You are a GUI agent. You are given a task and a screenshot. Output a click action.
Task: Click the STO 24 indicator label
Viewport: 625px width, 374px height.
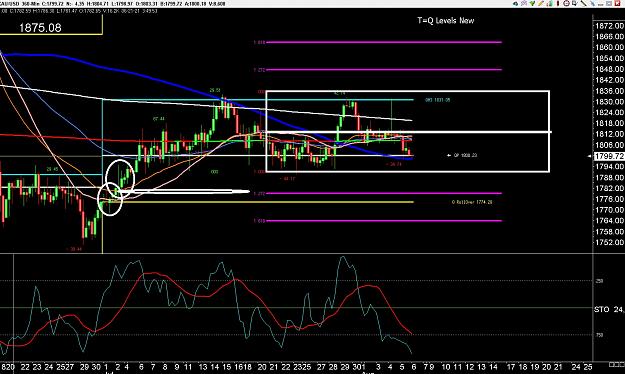(609, 309)
